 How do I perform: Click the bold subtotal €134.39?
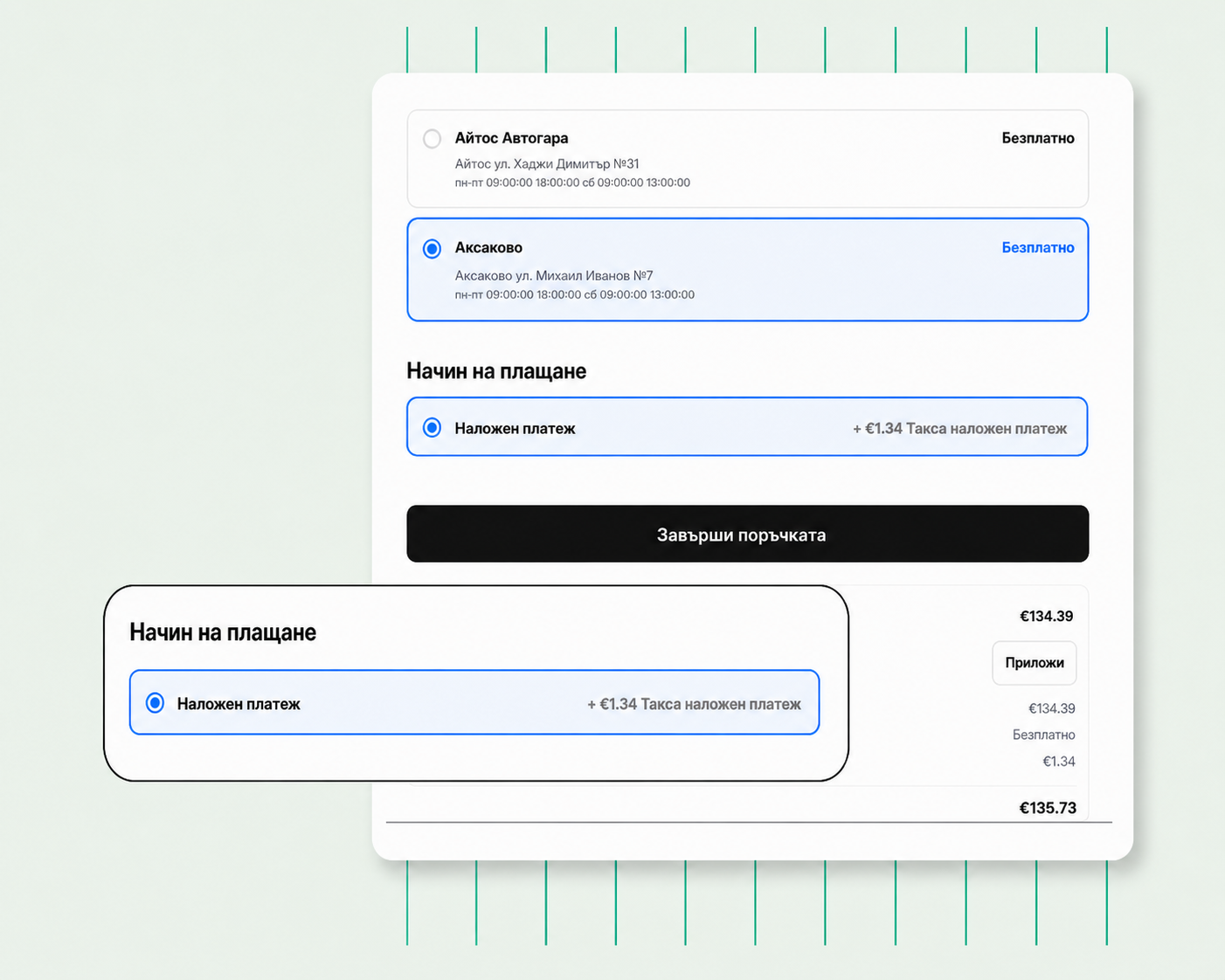coord(1047,617)
